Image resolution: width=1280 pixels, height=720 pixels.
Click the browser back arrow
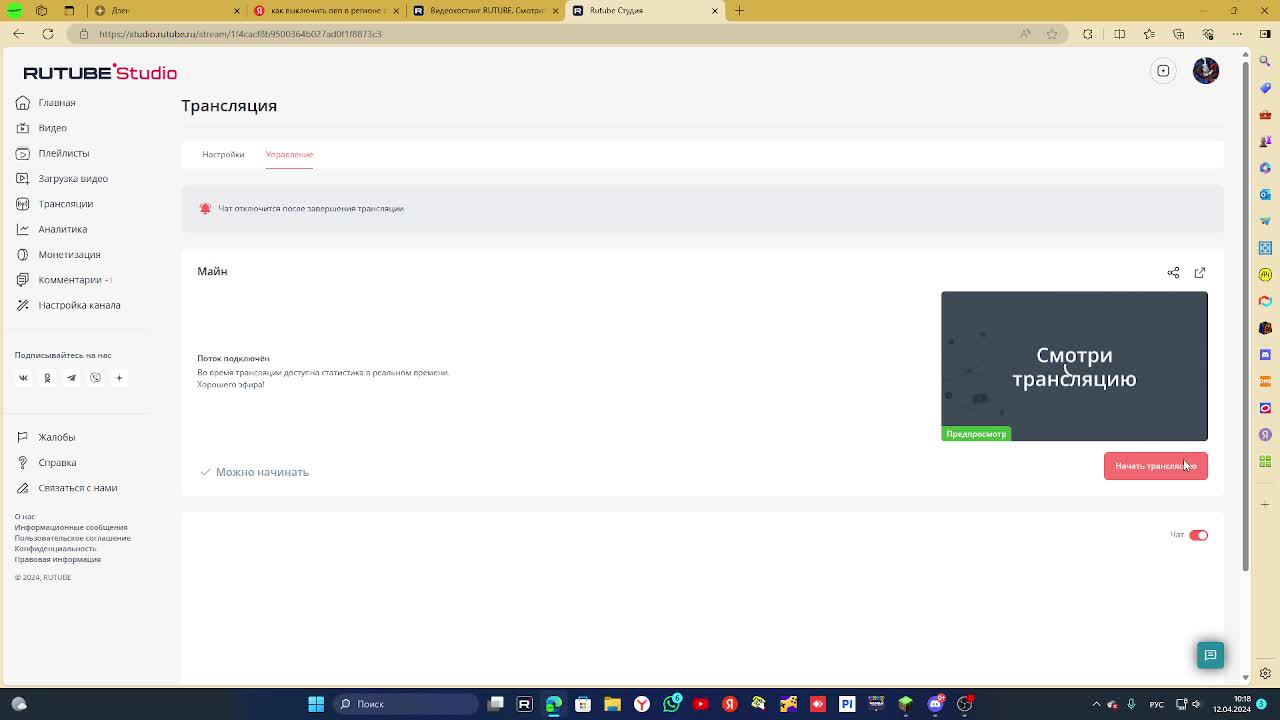coord(18,34)
